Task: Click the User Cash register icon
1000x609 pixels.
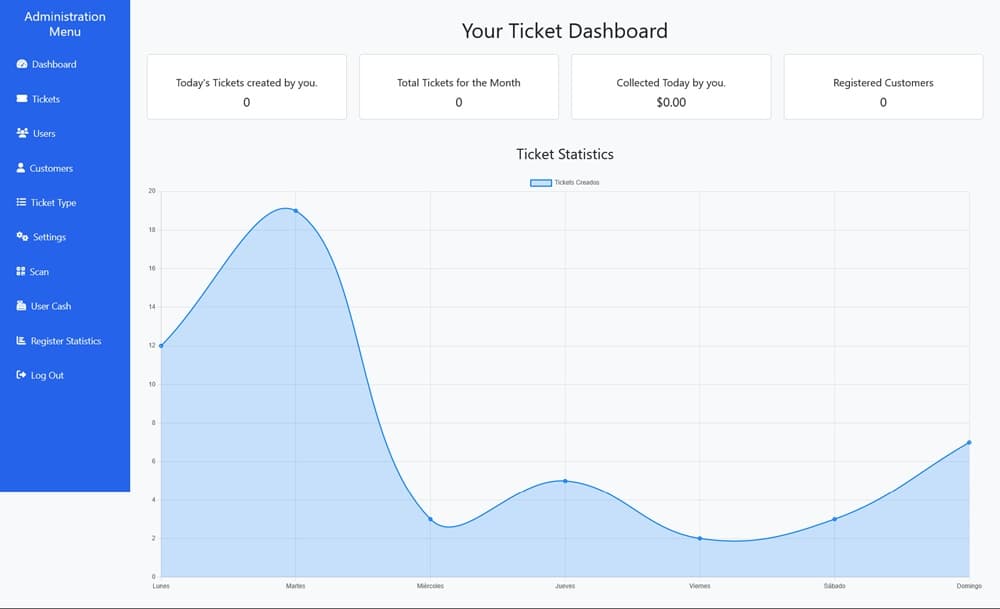Action: 21,306
